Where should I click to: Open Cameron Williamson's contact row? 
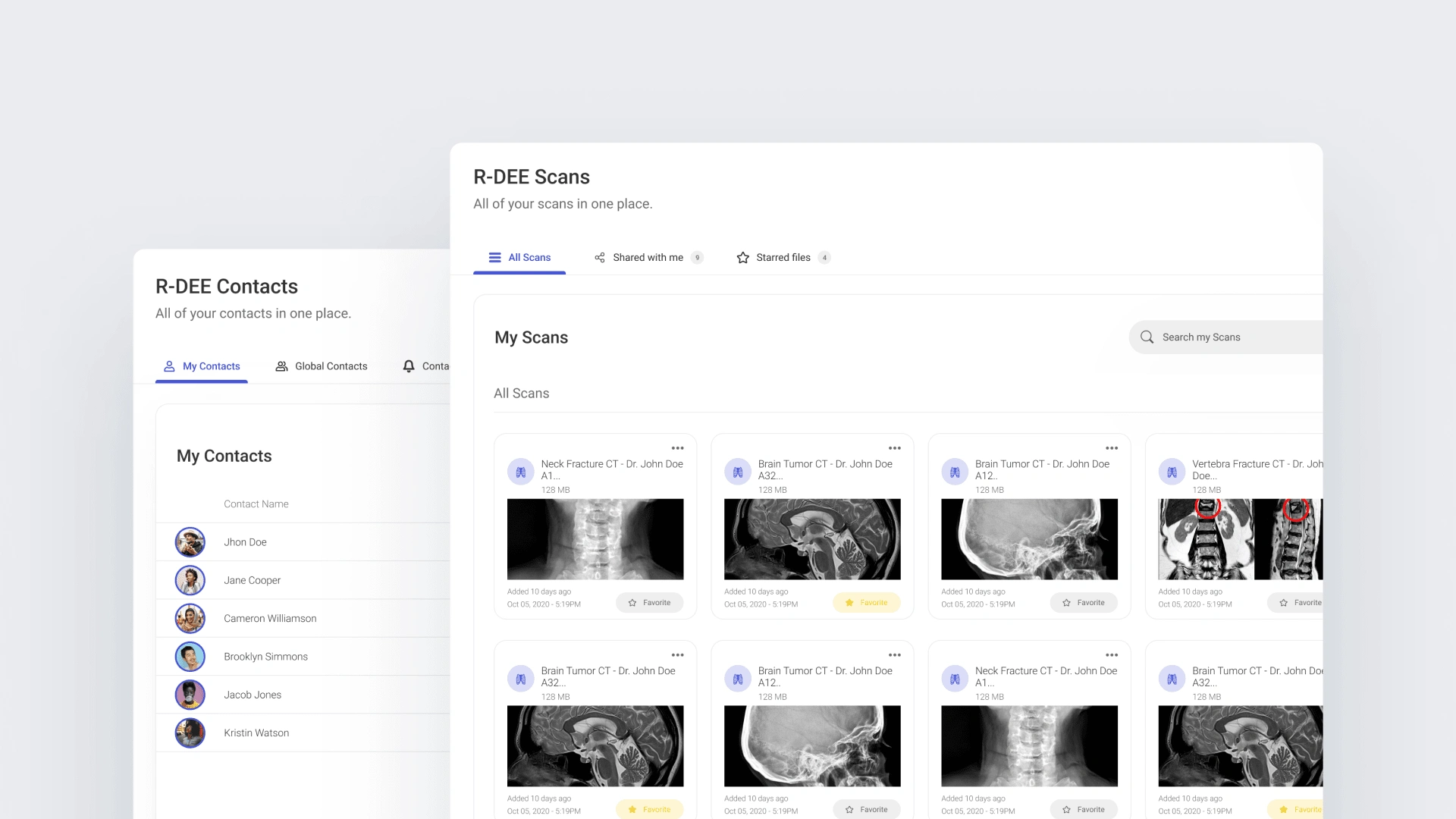point(270,619)
